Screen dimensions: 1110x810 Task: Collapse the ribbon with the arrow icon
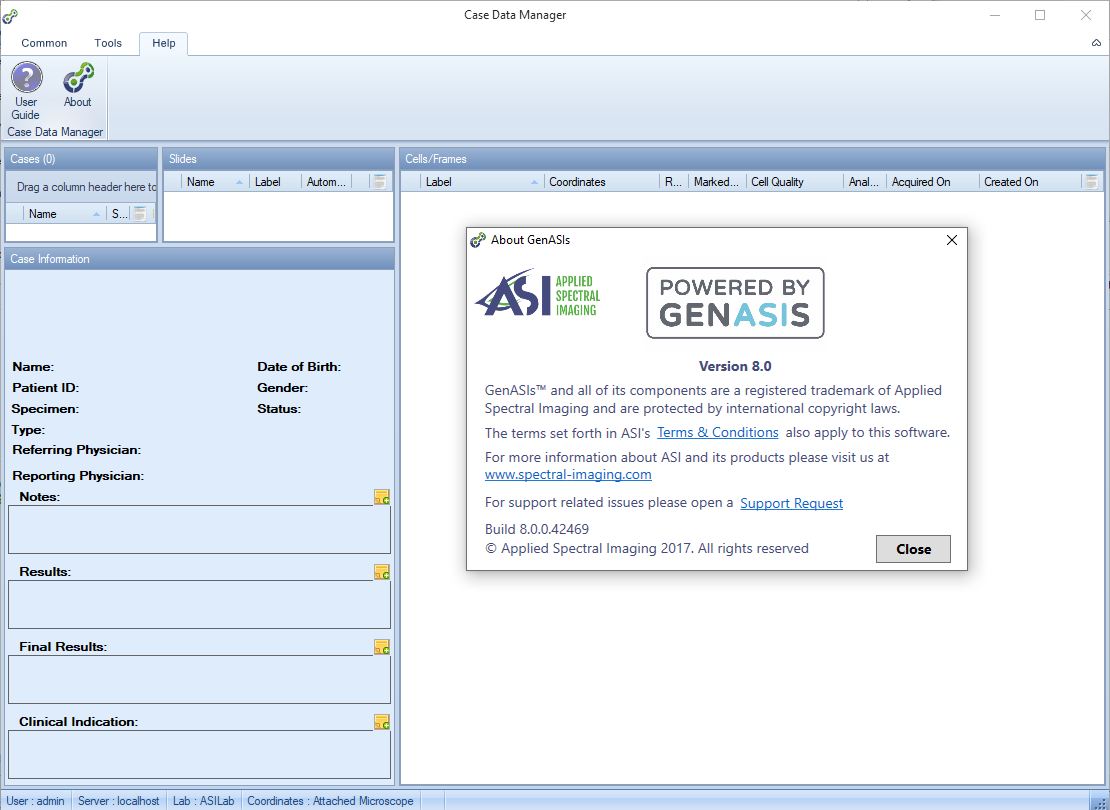(x=1096, y=43)
